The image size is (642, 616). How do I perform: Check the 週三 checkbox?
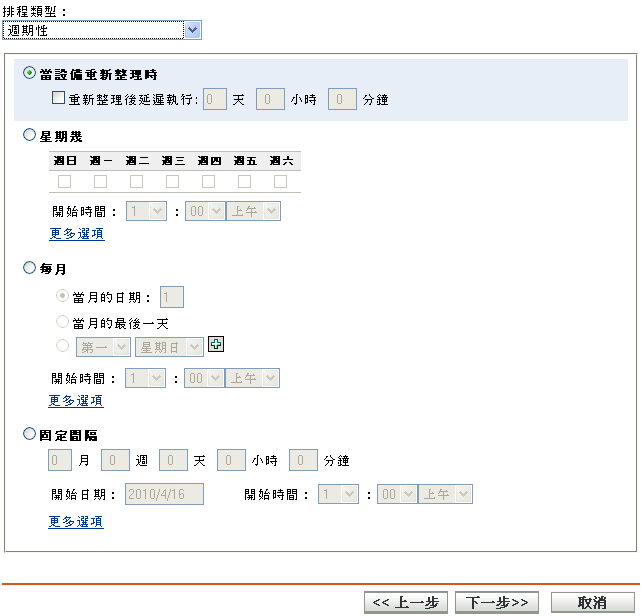coord(172,181)
